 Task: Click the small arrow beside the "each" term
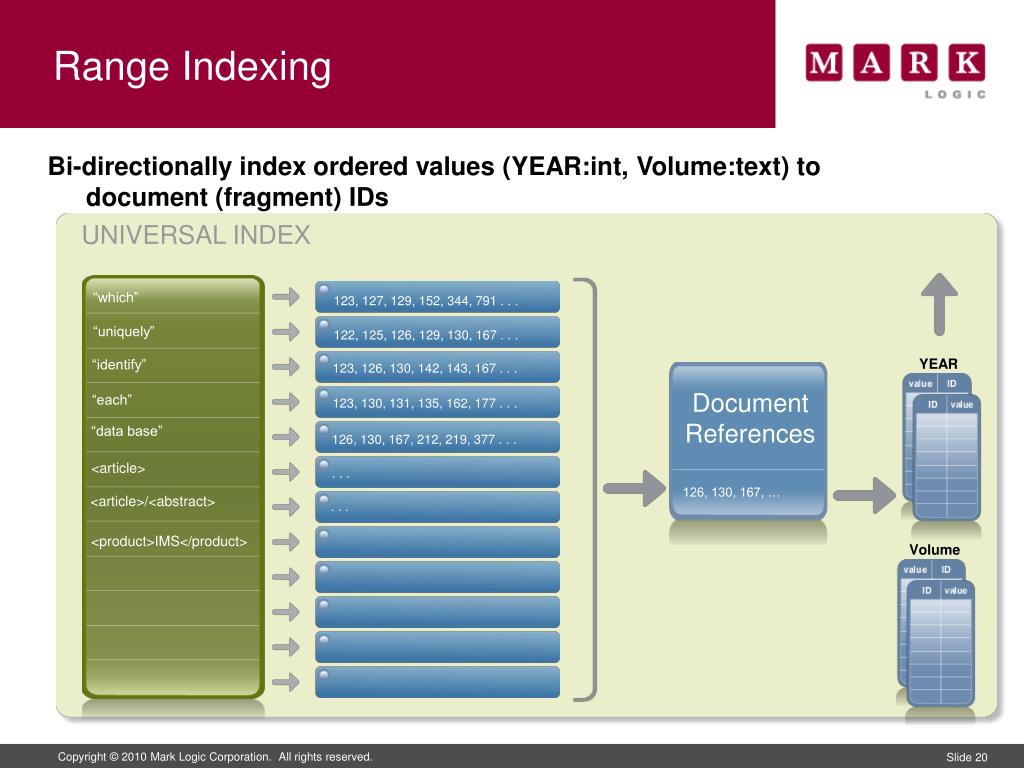point(285,402)
